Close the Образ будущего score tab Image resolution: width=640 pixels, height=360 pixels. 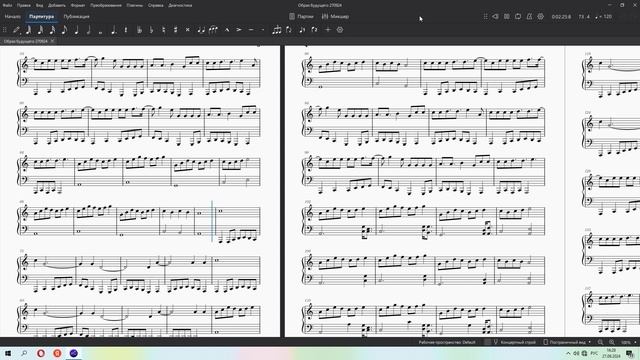click(52, 41)
